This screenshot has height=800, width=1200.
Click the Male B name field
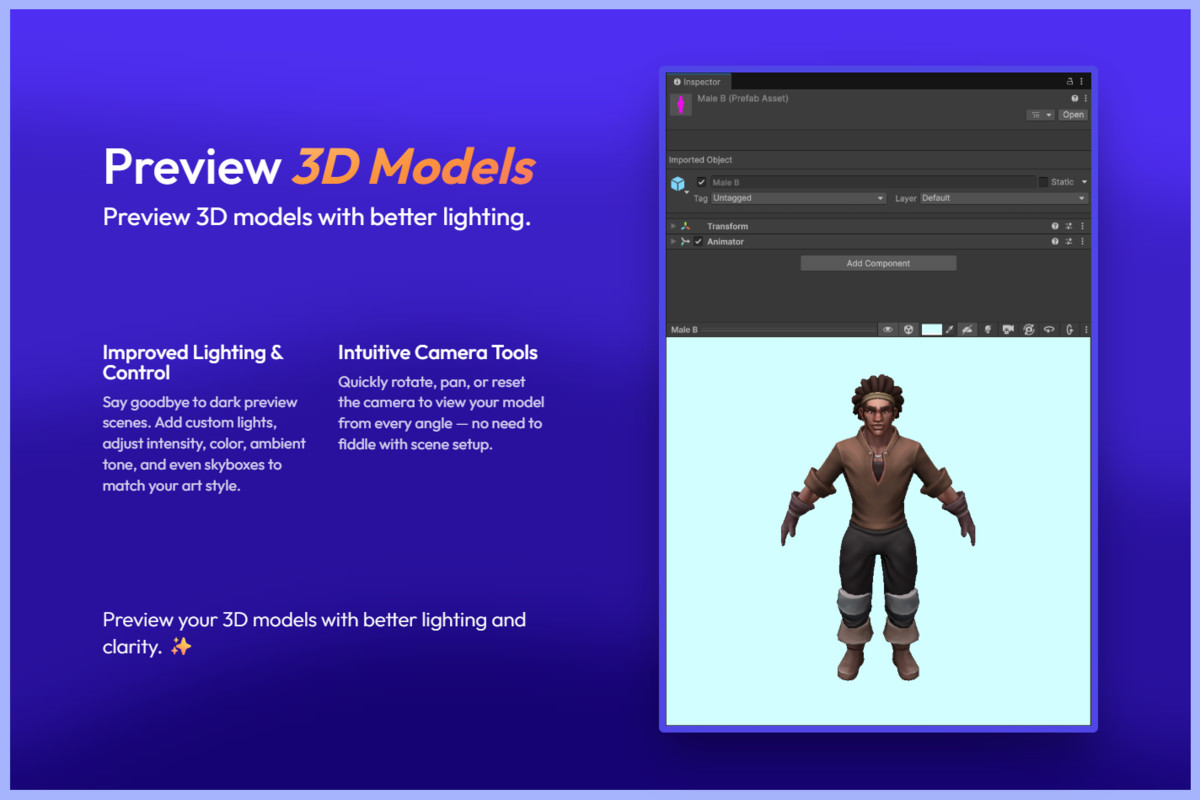(873, 182)
